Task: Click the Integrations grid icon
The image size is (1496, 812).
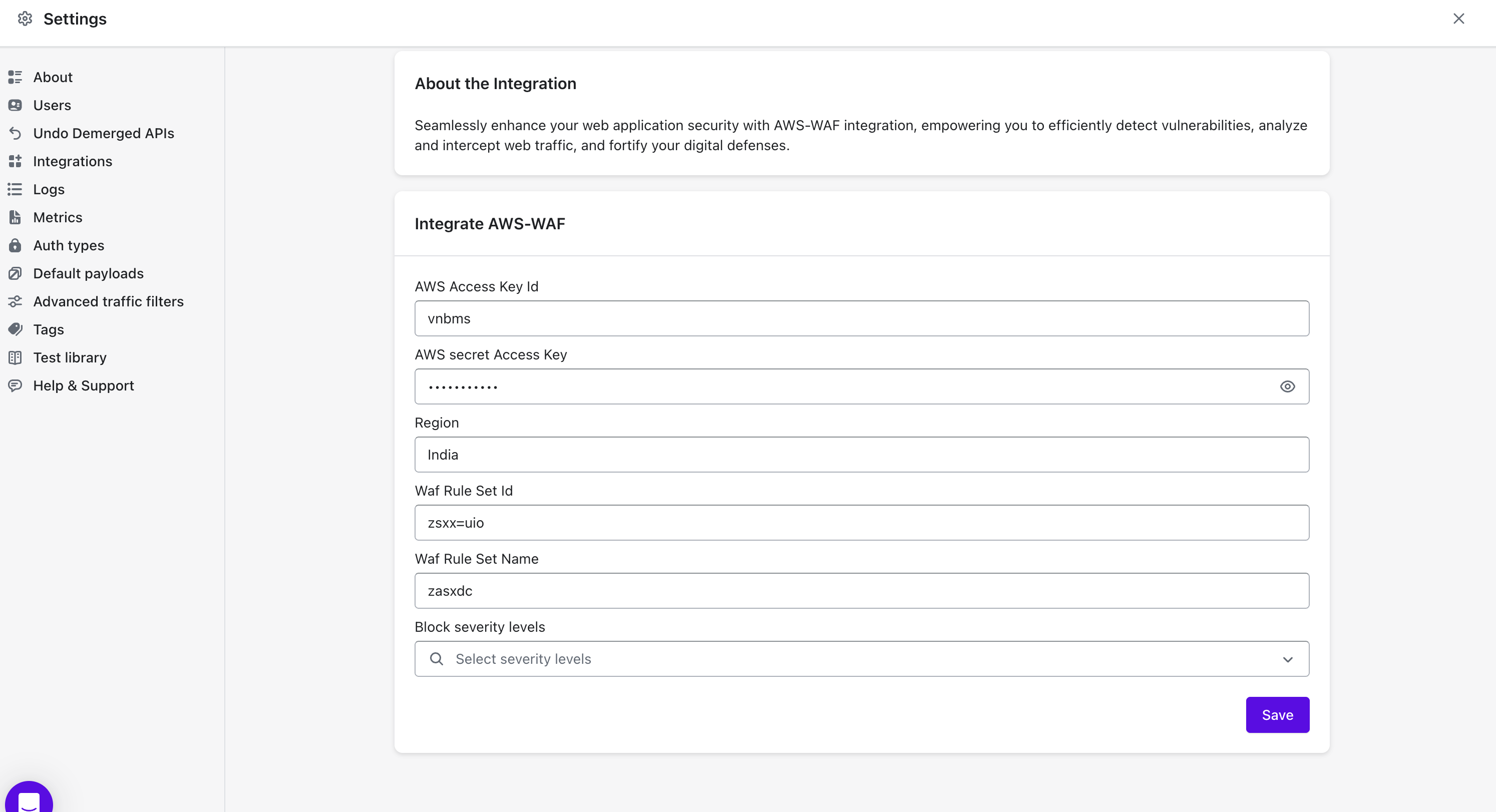Action: (x=15, y=161)
